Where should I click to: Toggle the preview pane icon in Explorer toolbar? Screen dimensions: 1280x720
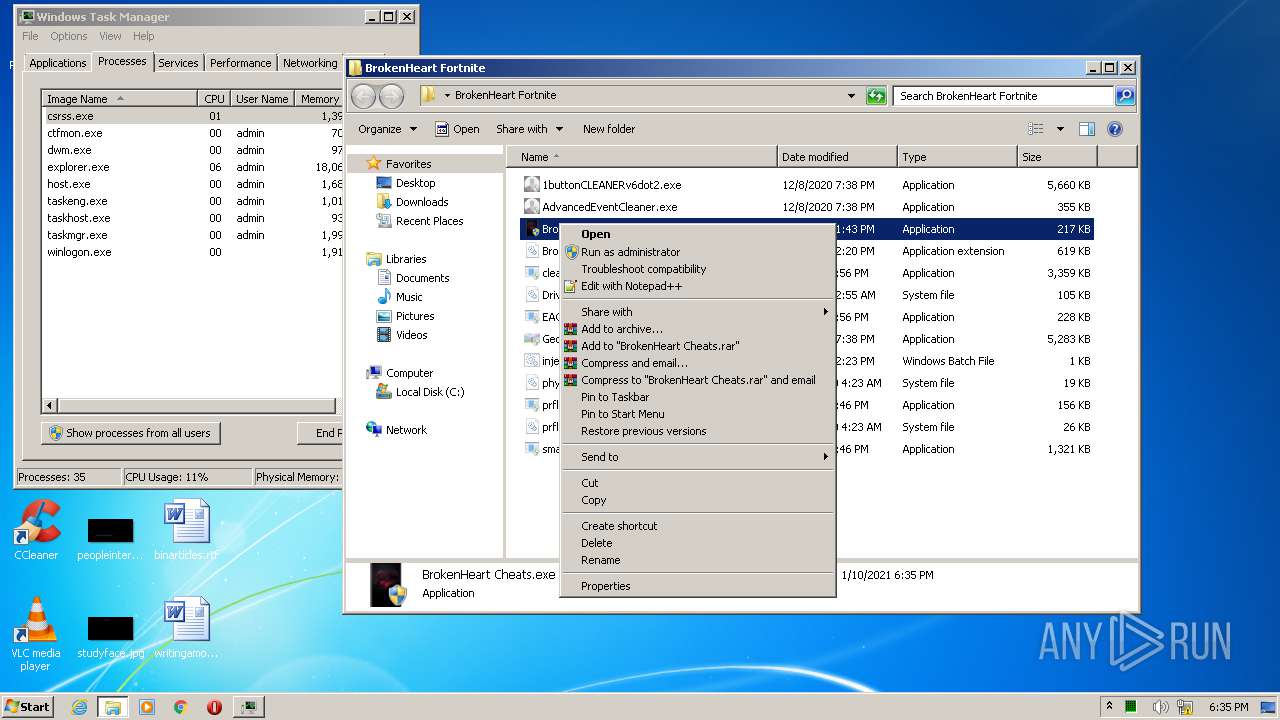[1087, 129]
